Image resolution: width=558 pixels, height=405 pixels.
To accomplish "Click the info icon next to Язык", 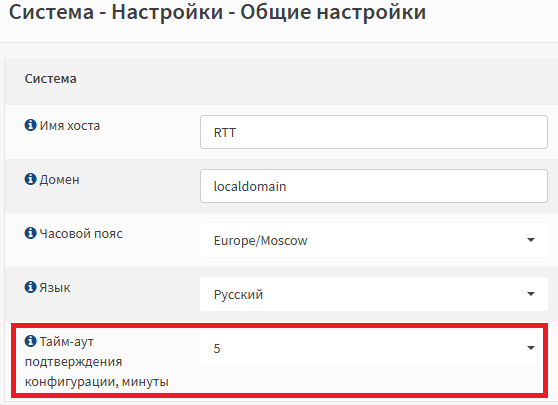I will click(x=30, y=287).
